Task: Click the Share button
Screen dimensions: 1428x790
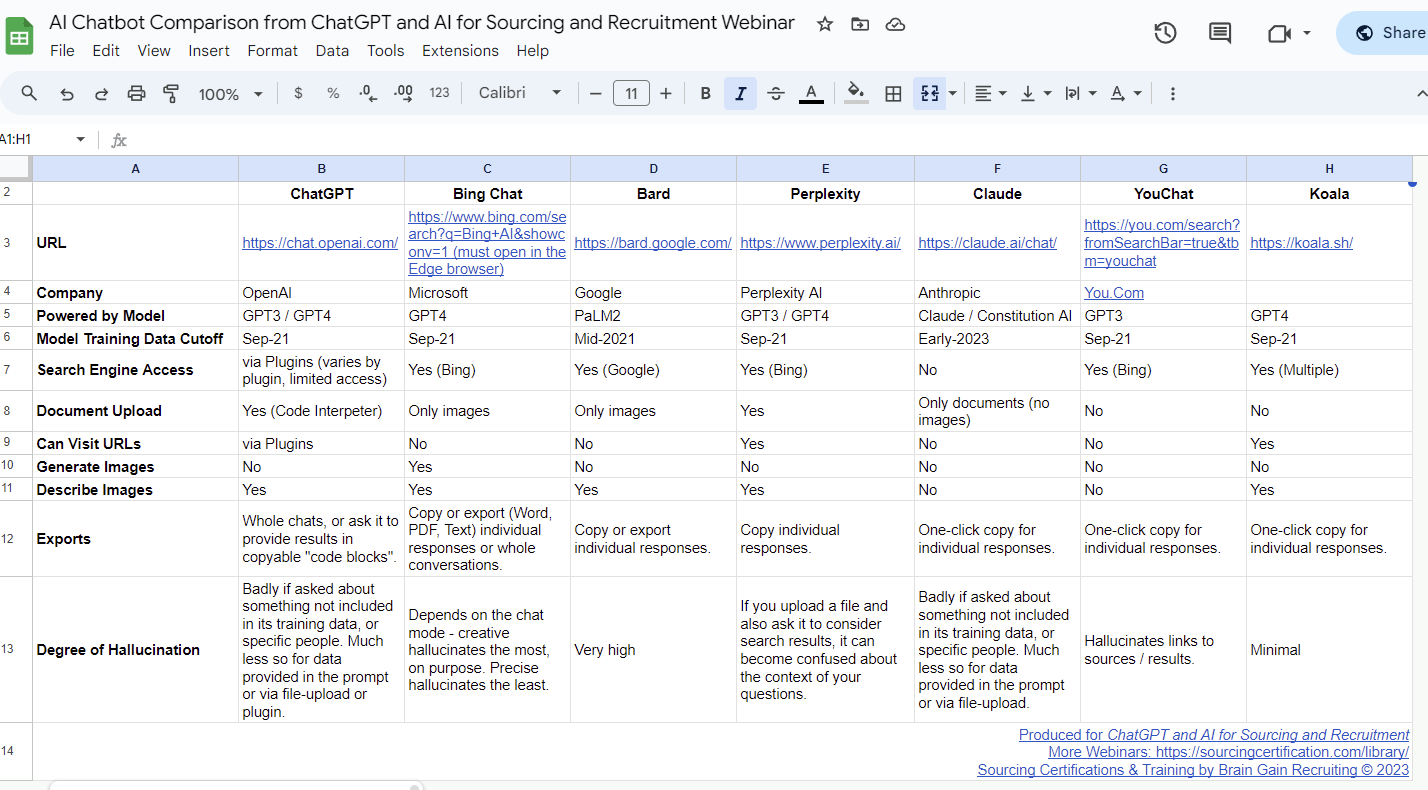Action: pos(1383,33)
